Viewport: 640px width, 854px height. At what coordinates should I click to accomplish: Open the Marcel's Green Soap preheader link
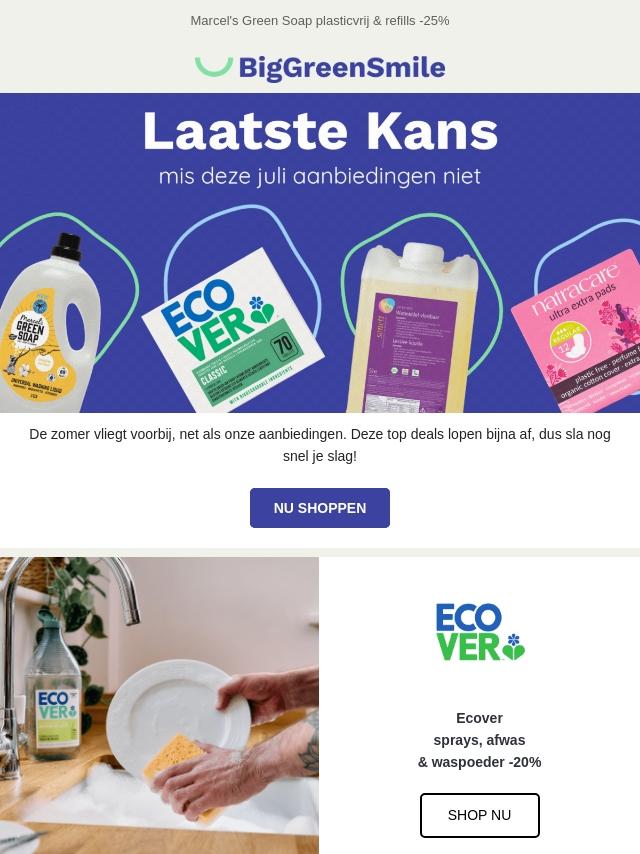320,21
